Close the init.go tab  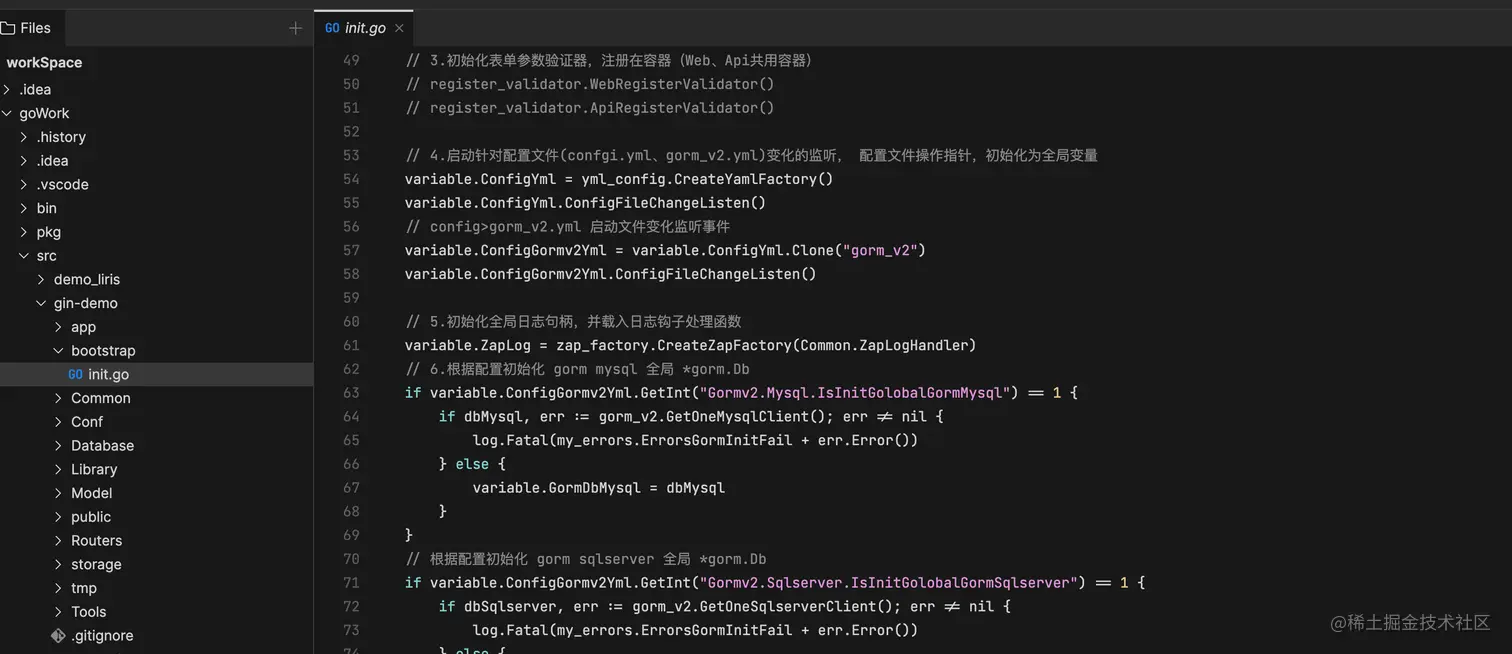point(399,28)
